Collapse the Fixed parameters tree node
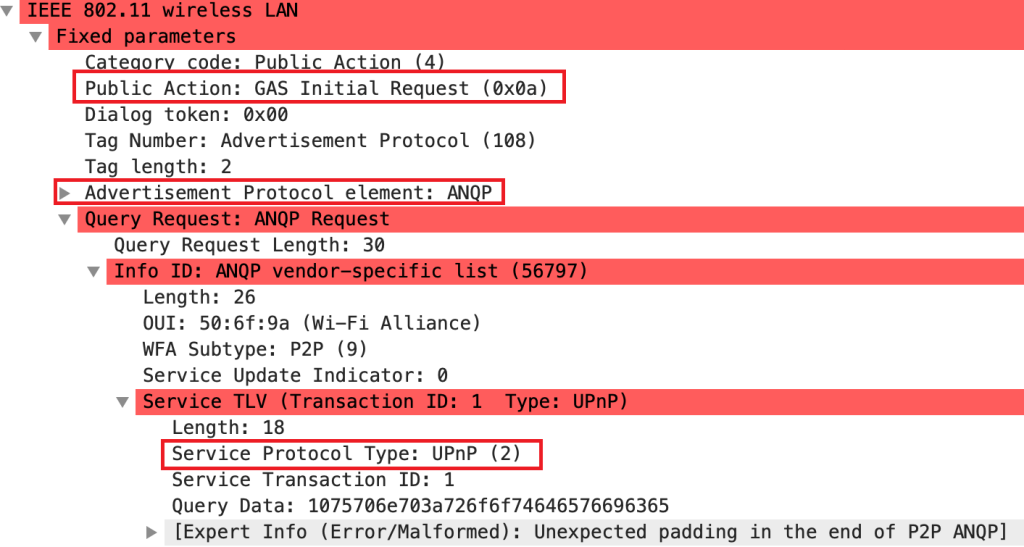 [37, 37]
